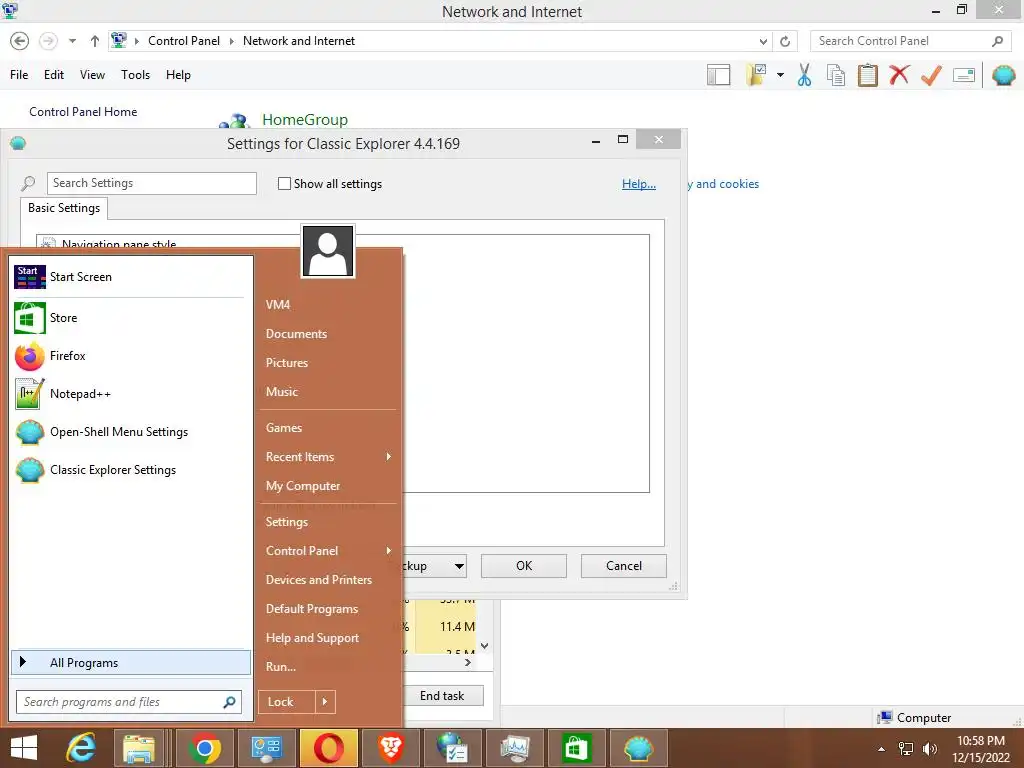Launch Internet Explorer from the taskbar

(x=81, y=748)
